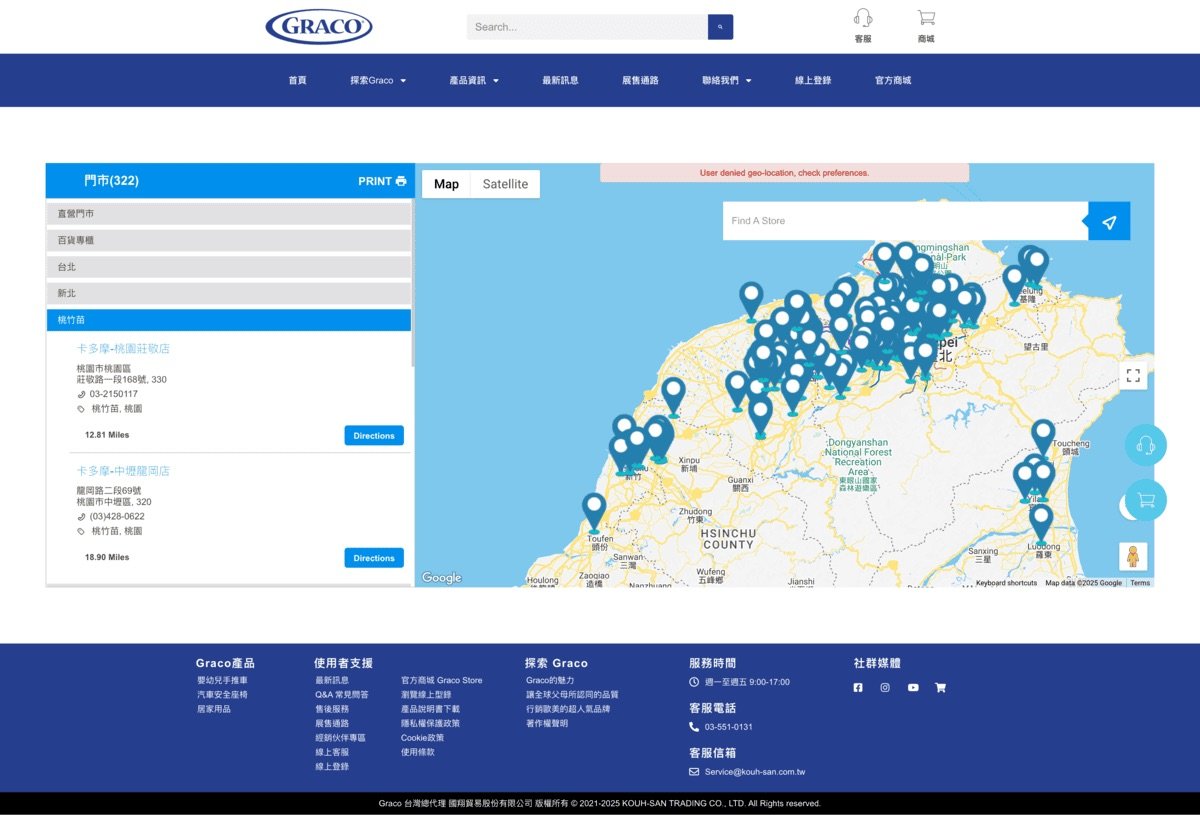Open the 隱私權保護政策 footer link

[430, 723]
